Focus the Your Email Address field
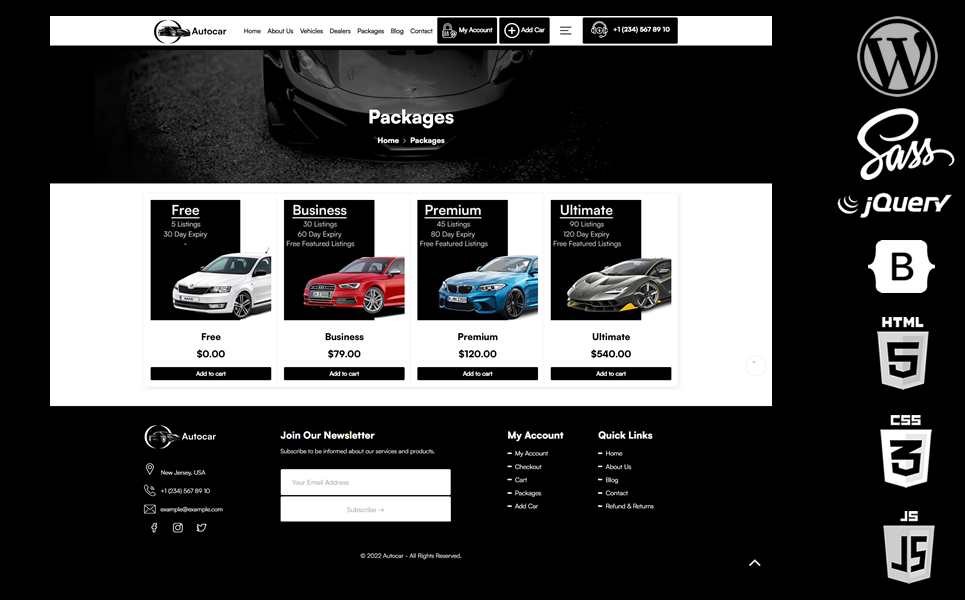Screen dimensions: 965x600 coord(365,482)
